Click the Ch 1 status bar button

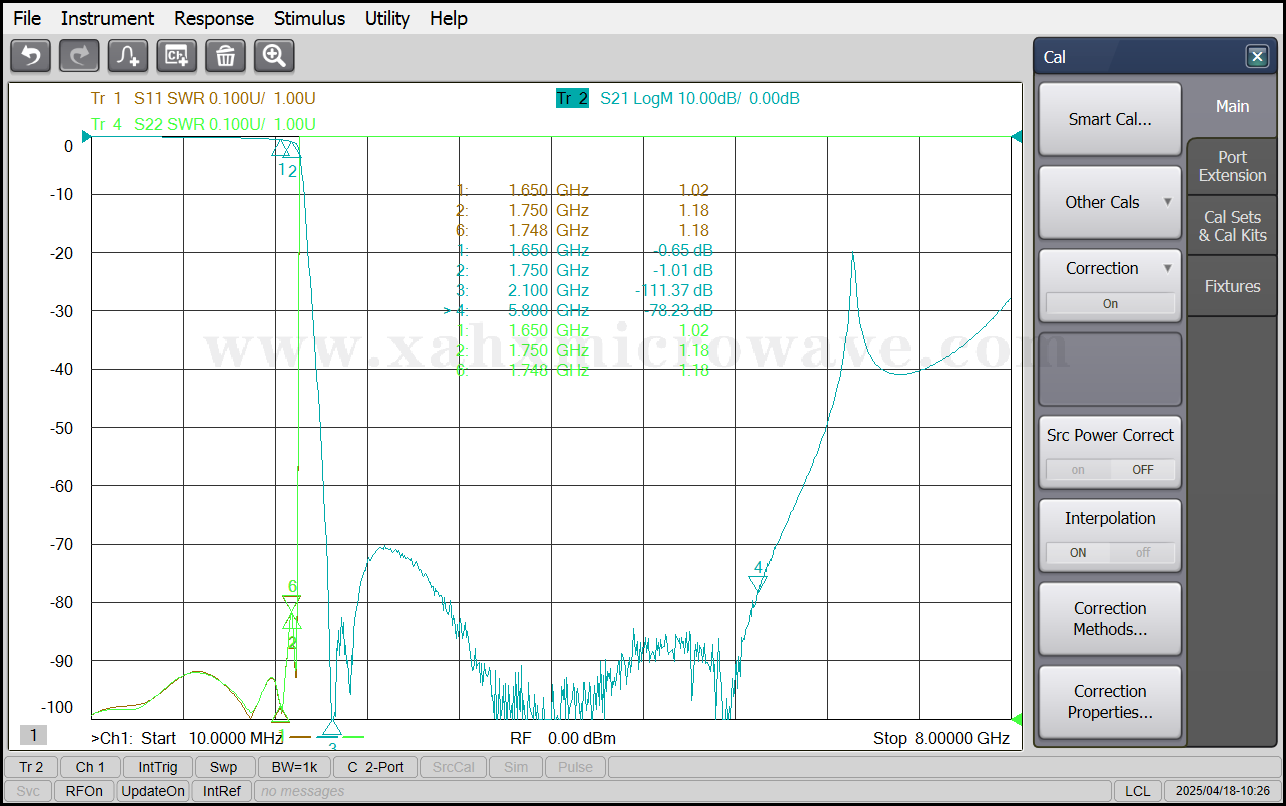click(90, 767)
